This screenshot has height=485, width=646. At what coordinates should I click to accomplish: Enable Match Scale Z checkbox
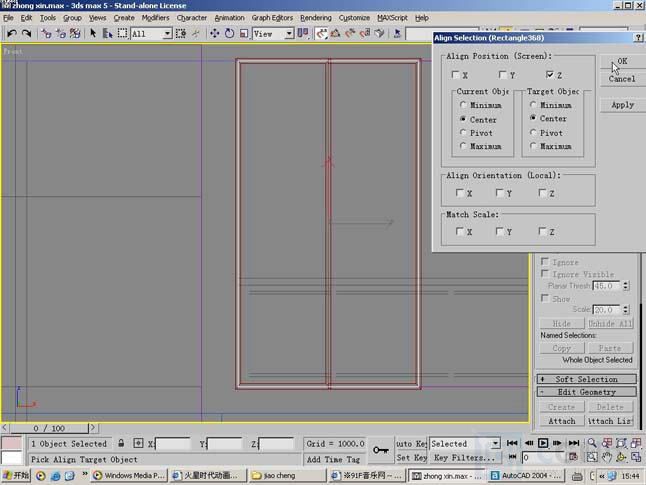tap(543, 232)
